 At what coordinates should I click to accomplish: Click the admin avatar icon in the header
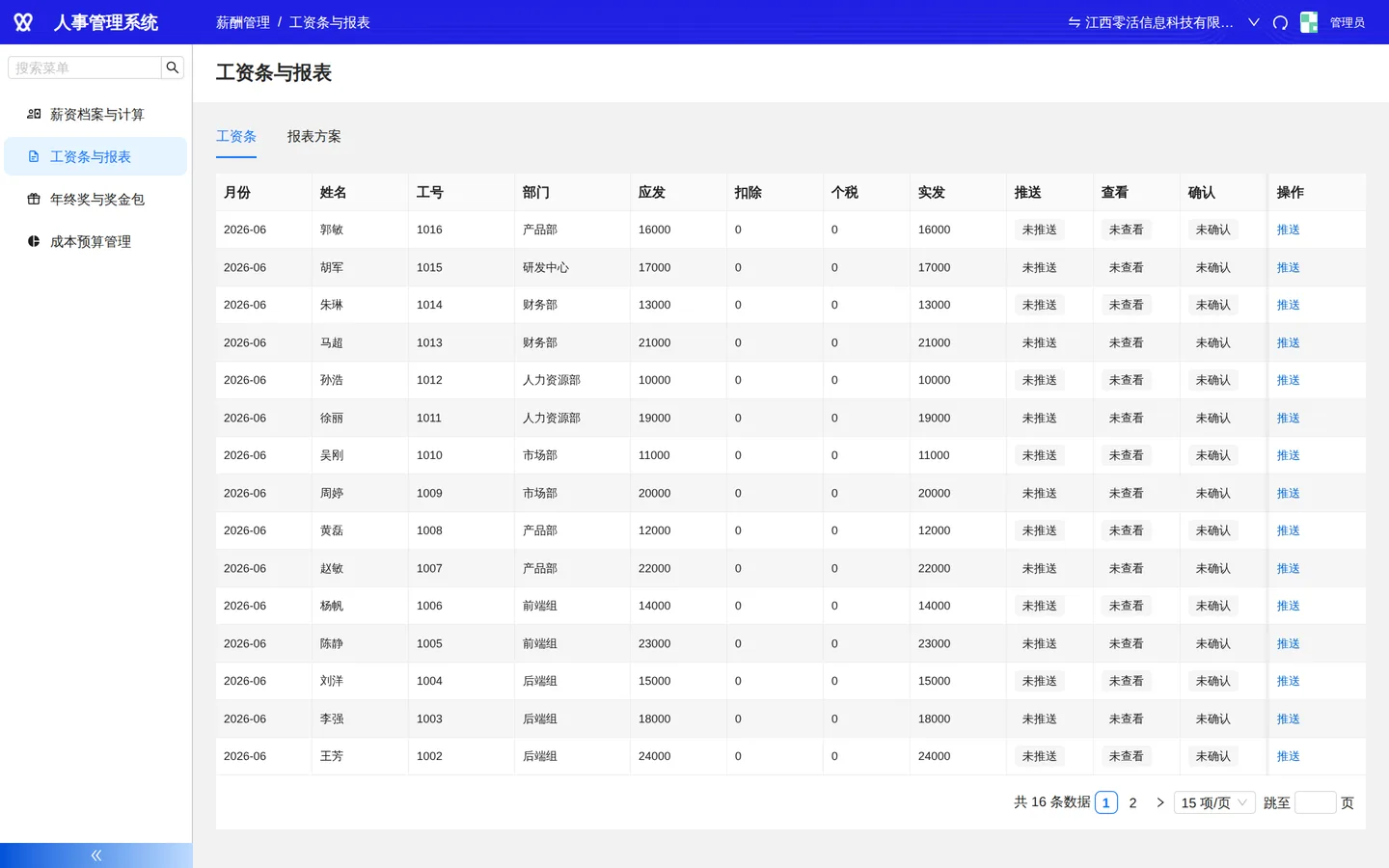point(1309,22)
